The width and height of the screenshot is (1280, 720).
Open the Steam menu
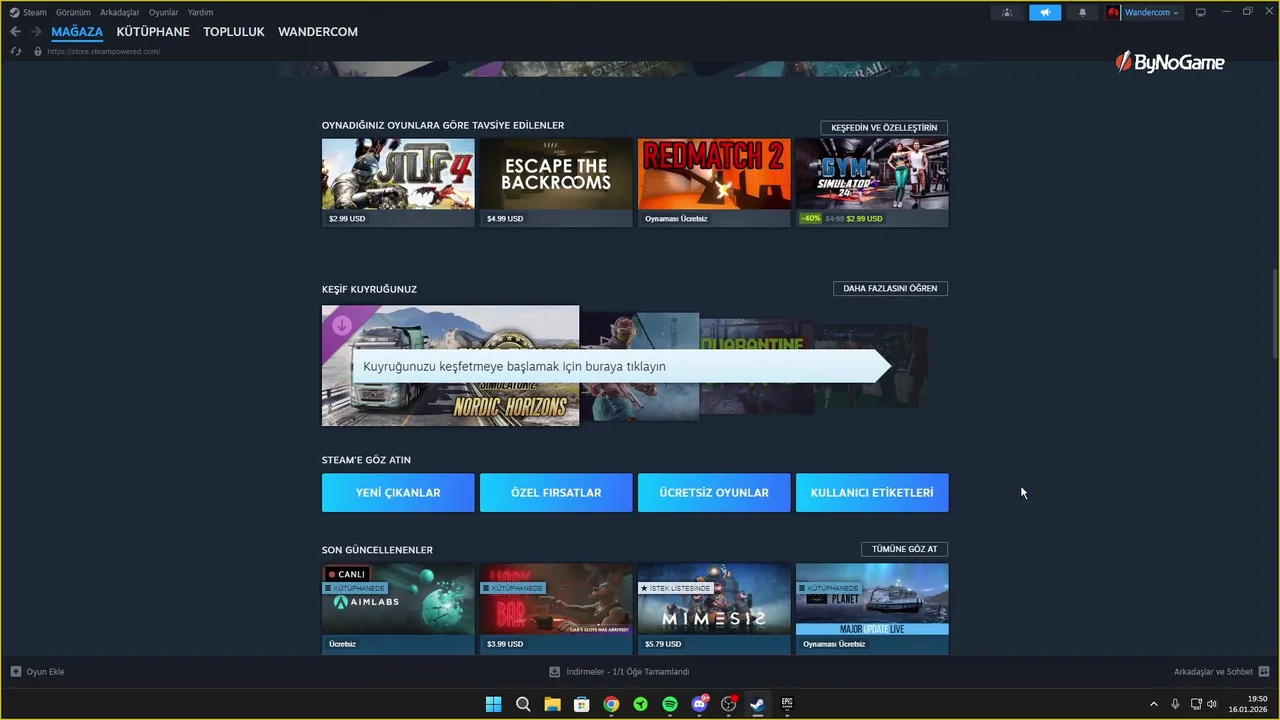35,13
